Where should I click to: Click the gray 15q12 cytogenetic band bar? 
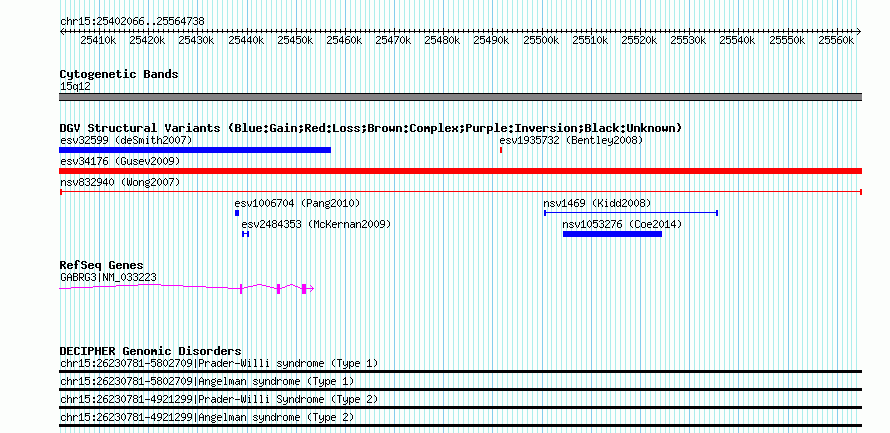[x=460, y=97]
